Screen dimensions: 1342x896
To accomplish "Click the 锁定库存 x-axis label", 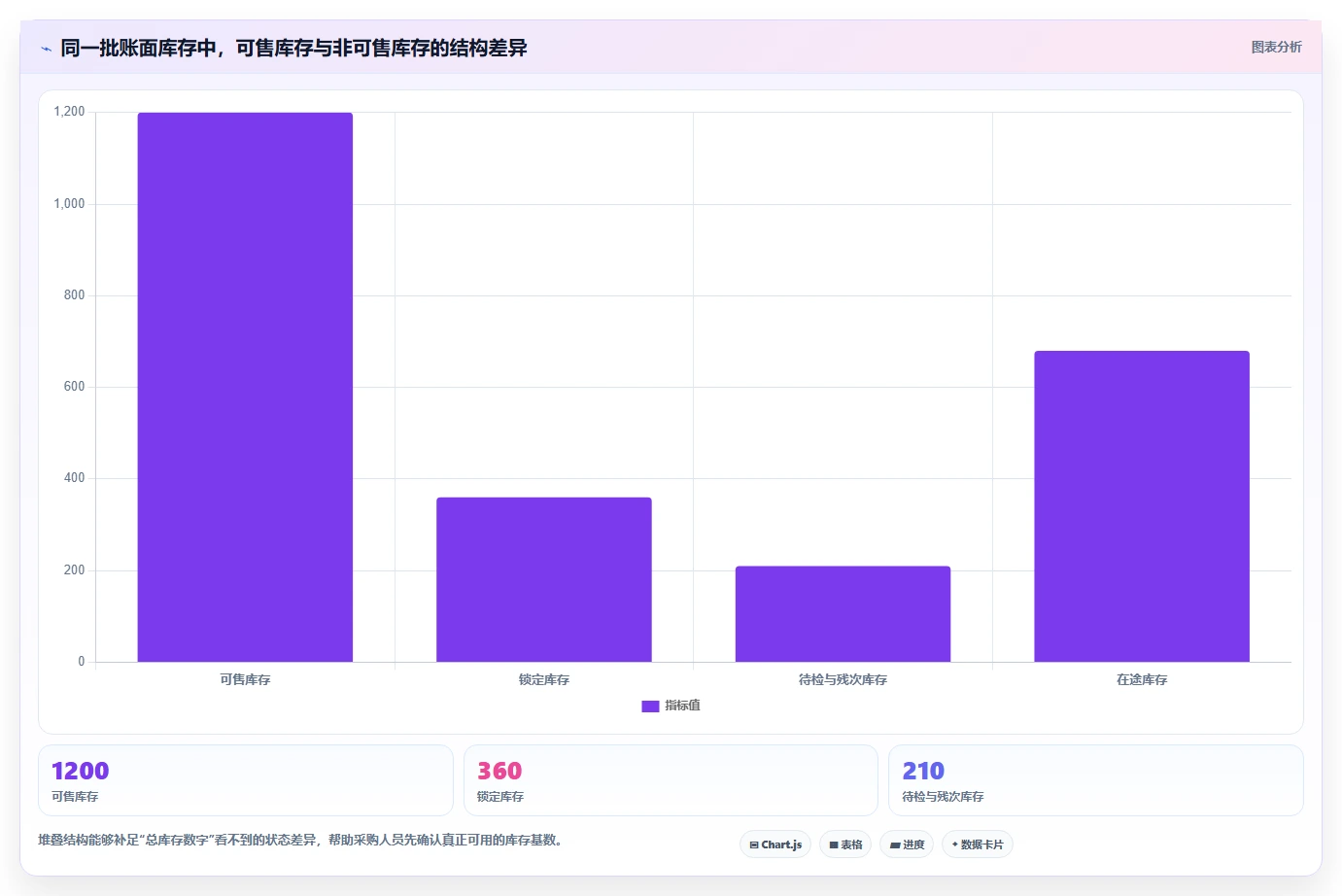I will (x=544, y=679).
